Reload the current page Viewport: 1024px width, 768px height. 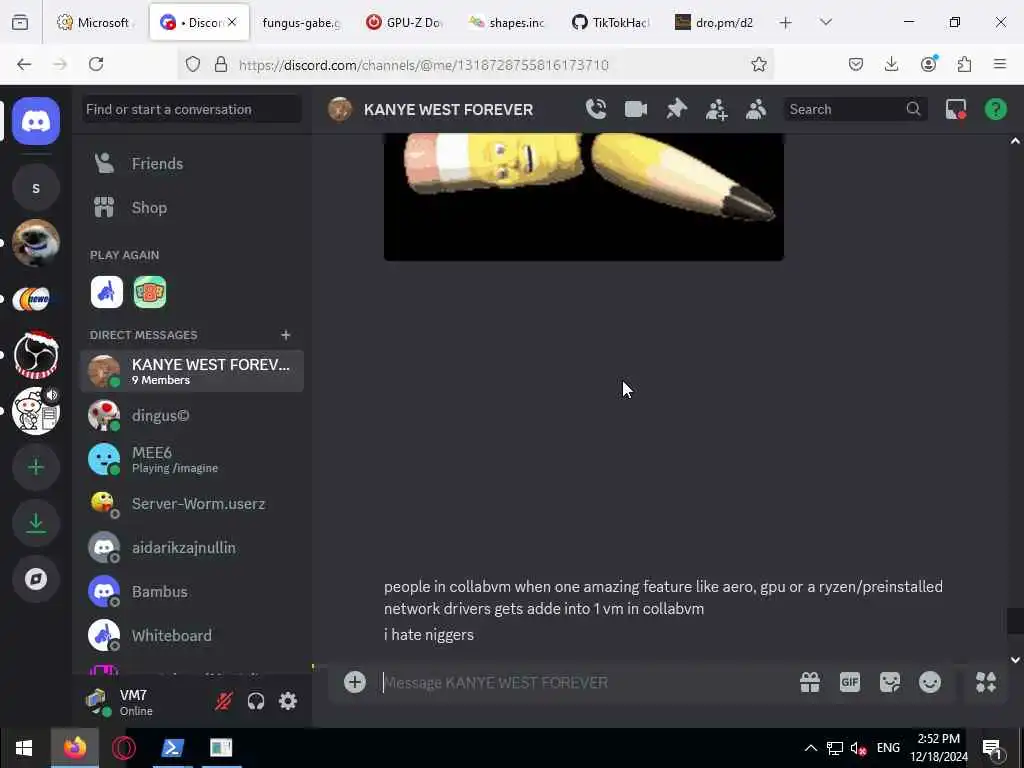tap(96, 64)
